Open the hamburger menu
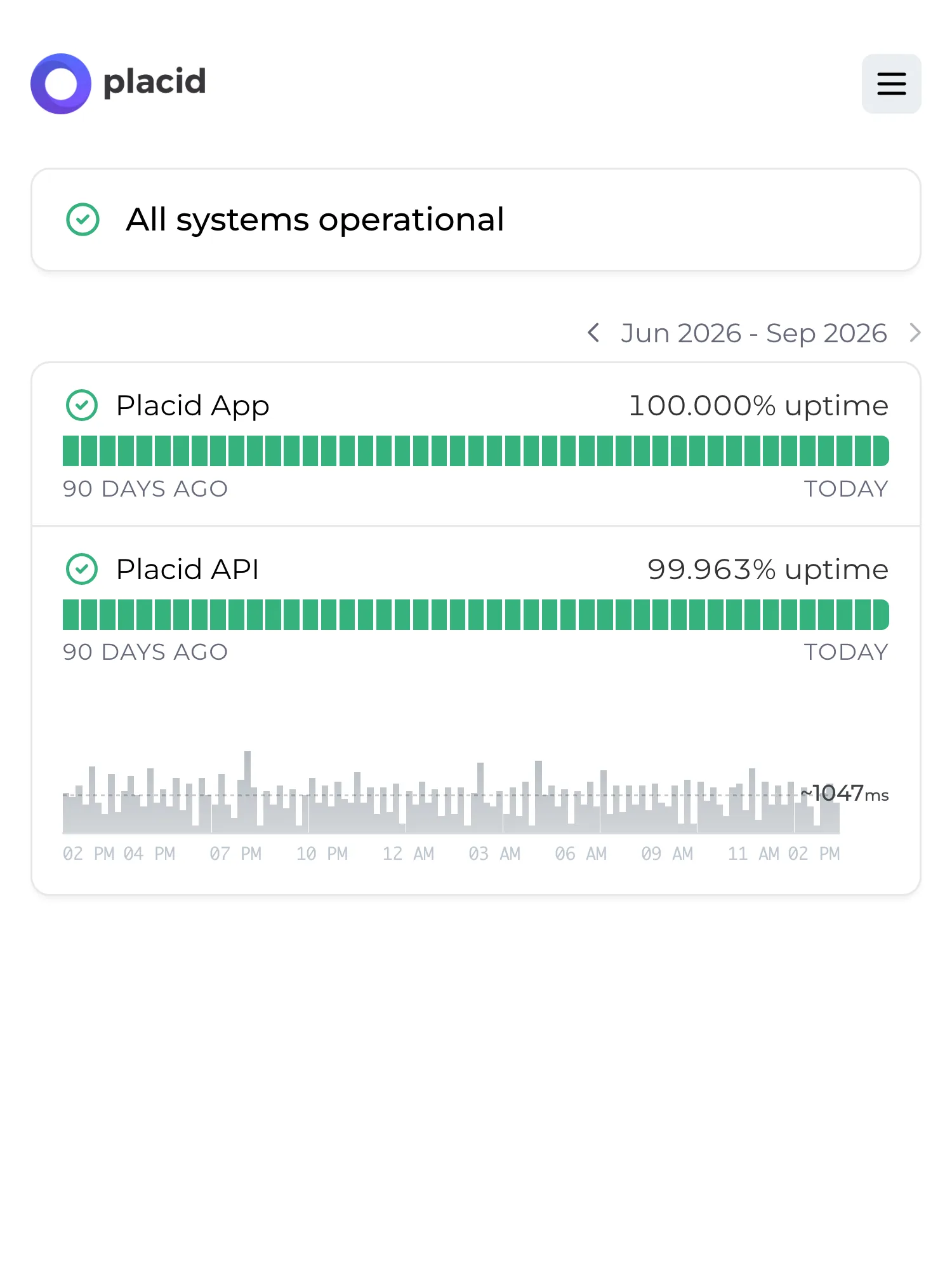Screen dimensions: 952x1270 pyautogui.click(x=891, y=84)
